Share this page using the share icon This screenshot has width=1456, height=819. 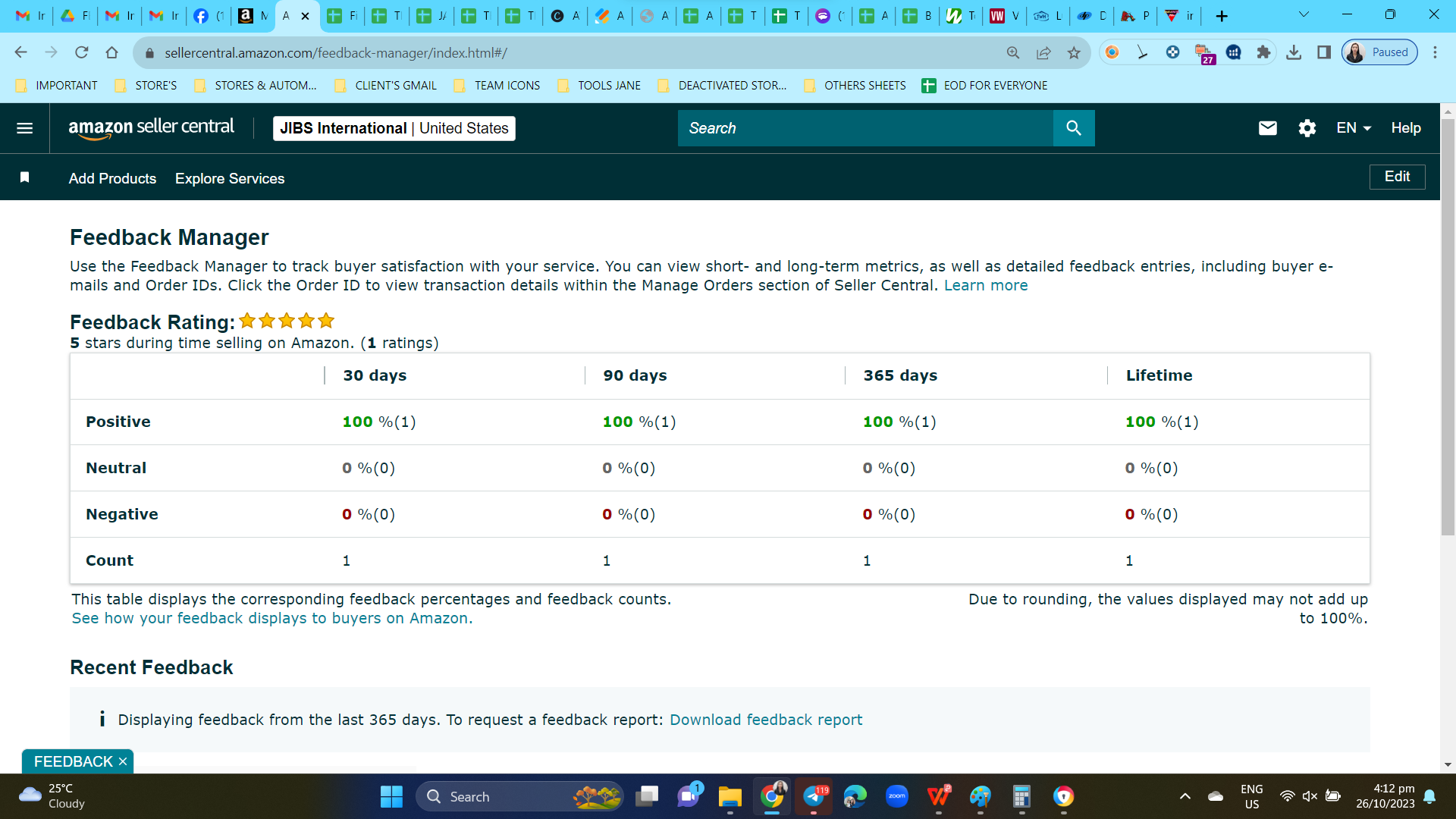[x=1043, y=52]
